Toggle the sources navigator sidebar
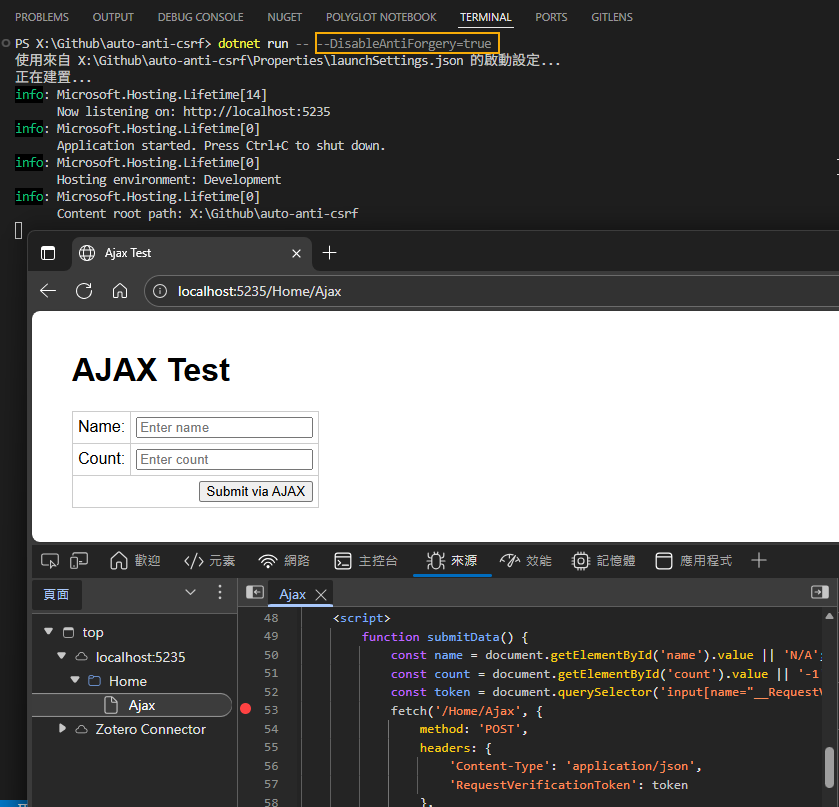This screenshot has width=839, height=807. click(255, 593)
